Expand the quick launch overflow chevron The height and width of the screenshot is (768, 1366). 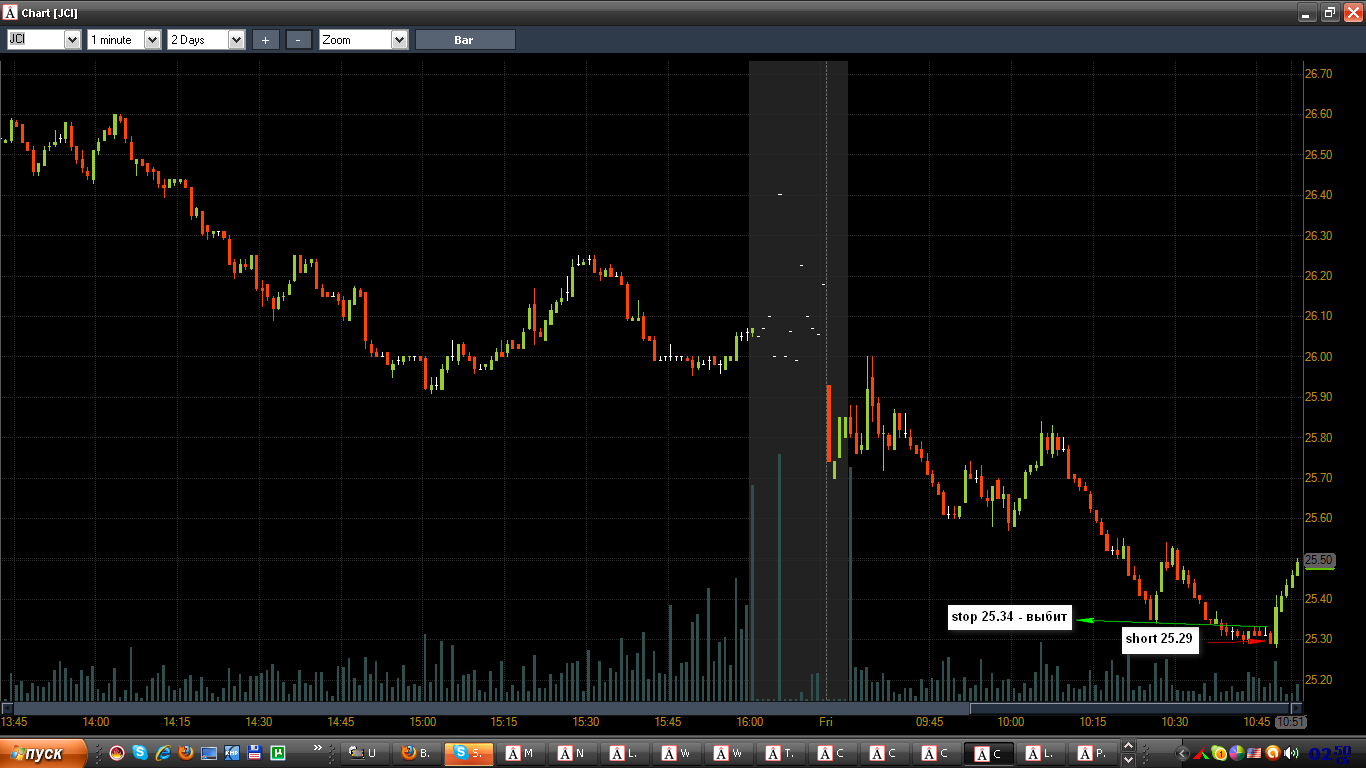pos(318,748)
